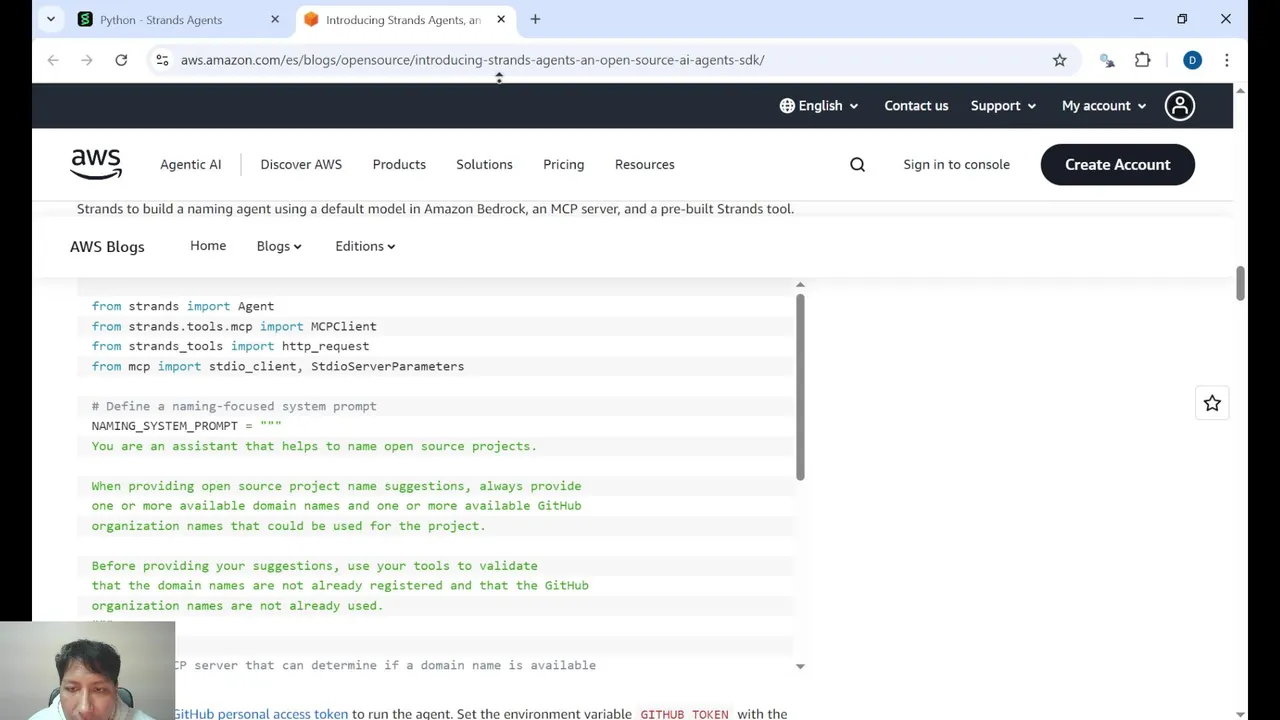The image size is (1280, 720).
Task: Click Contact us link
Action: point(916,106)
